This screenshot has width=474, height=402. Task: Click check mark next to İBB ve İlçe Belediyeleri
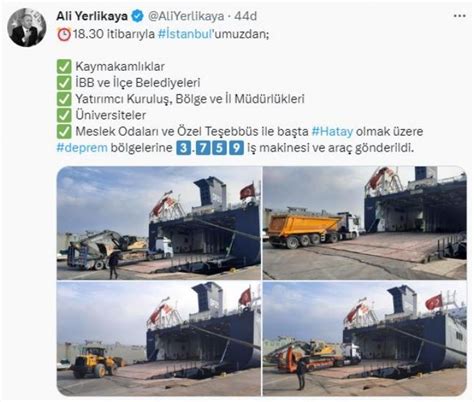coord(64,83)
